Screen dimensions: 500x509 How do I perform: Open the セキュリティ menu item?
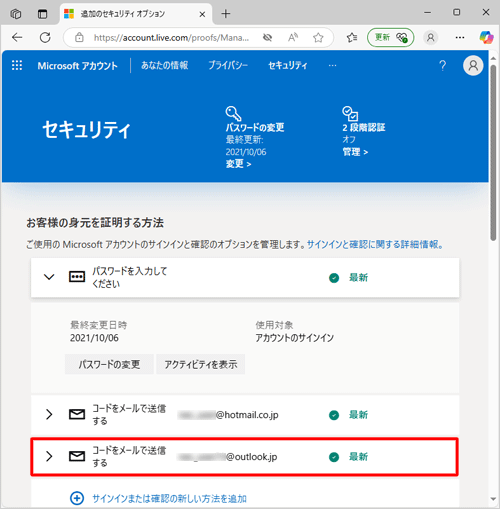288,65
